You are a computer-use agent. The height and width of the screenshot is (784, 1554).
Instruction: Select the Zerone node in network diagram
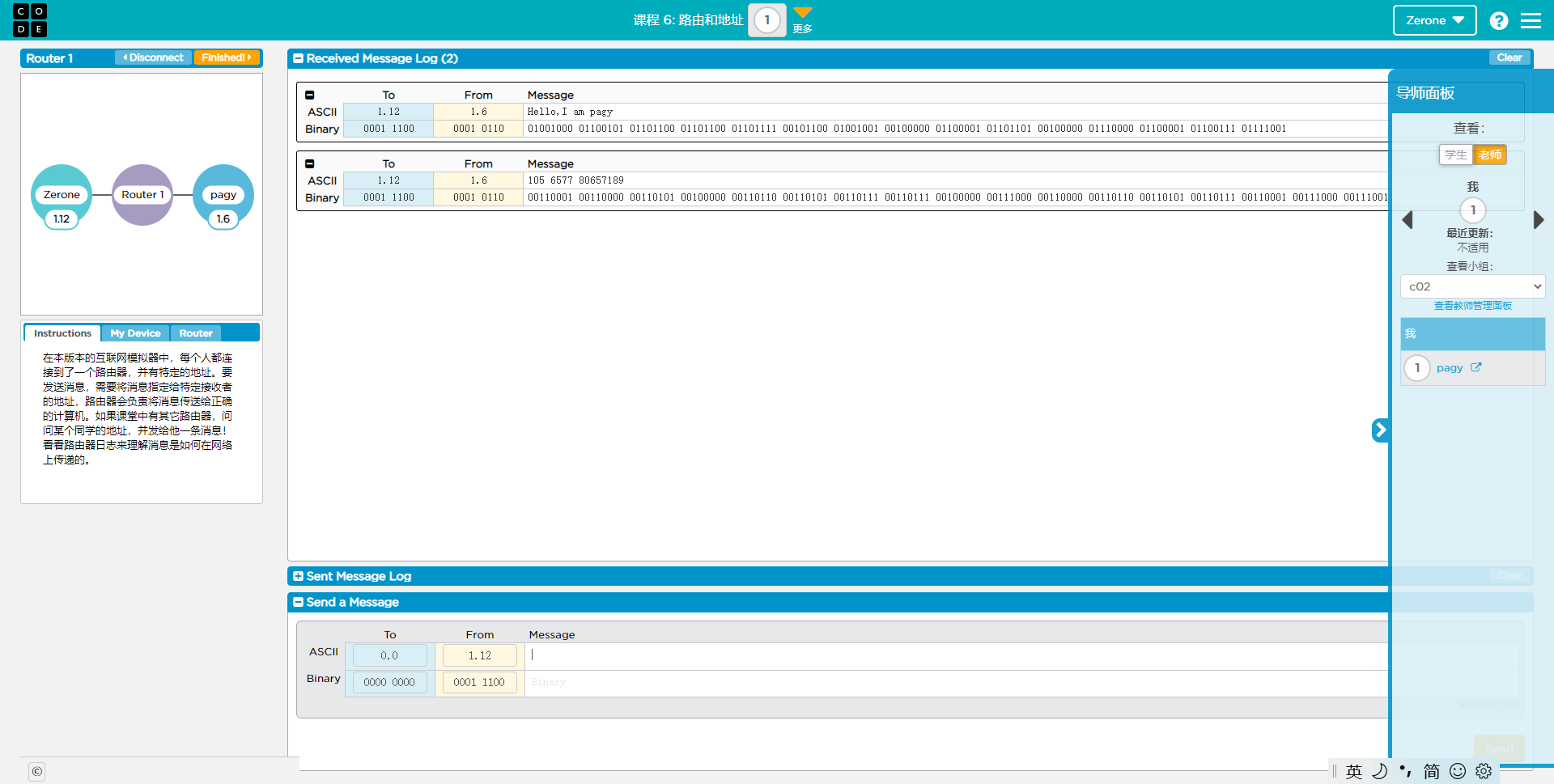click(x=62, y=195)
